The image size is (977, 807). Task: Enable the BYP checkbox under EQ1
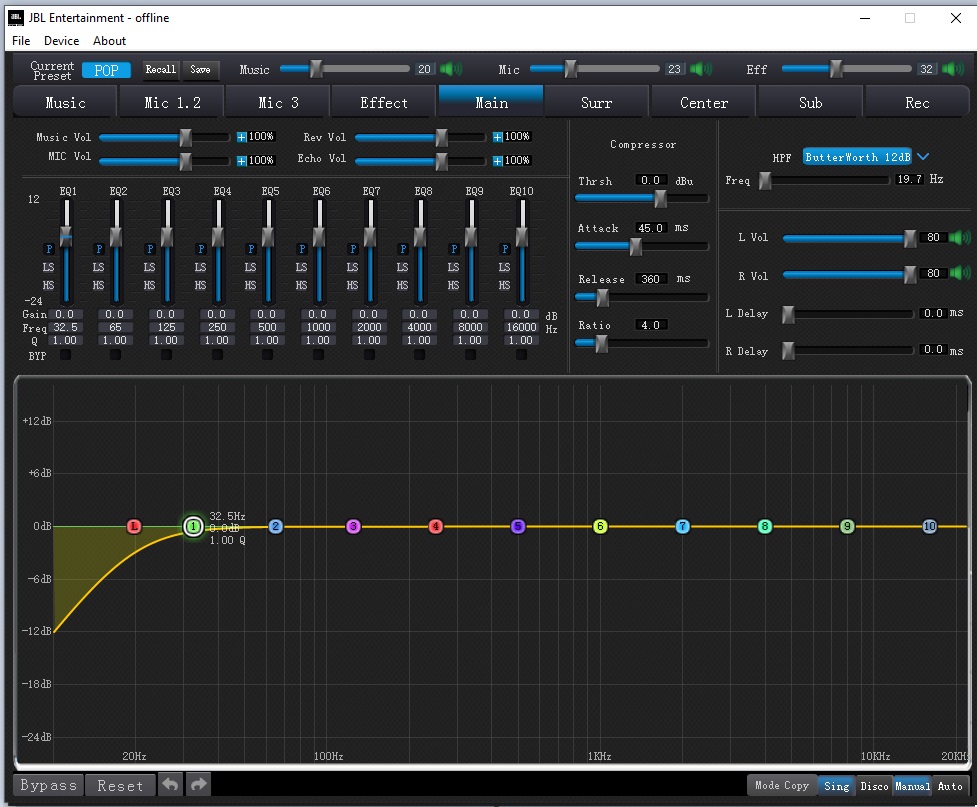click(65, 355)
